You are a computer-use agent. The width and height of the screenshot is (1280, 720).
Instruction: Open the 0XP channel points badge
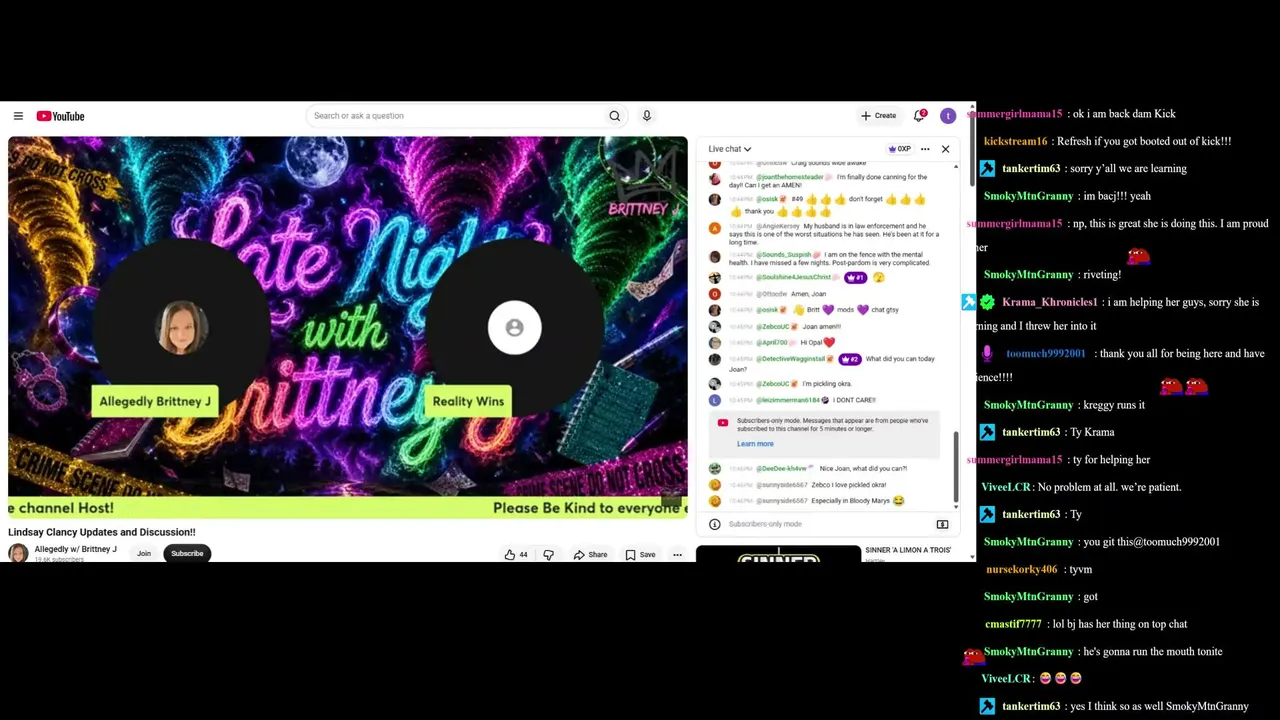[x=900, y=149]
